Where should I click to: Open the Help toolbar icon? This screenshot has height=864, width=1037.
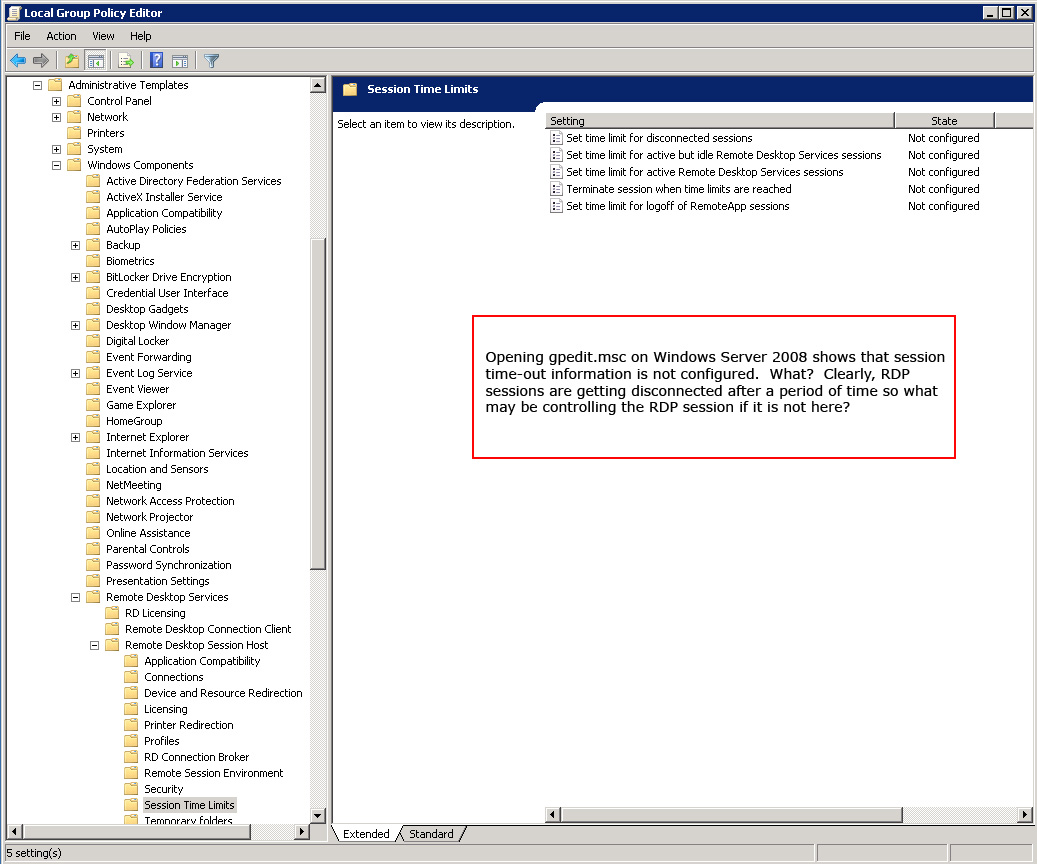[156, 61]
